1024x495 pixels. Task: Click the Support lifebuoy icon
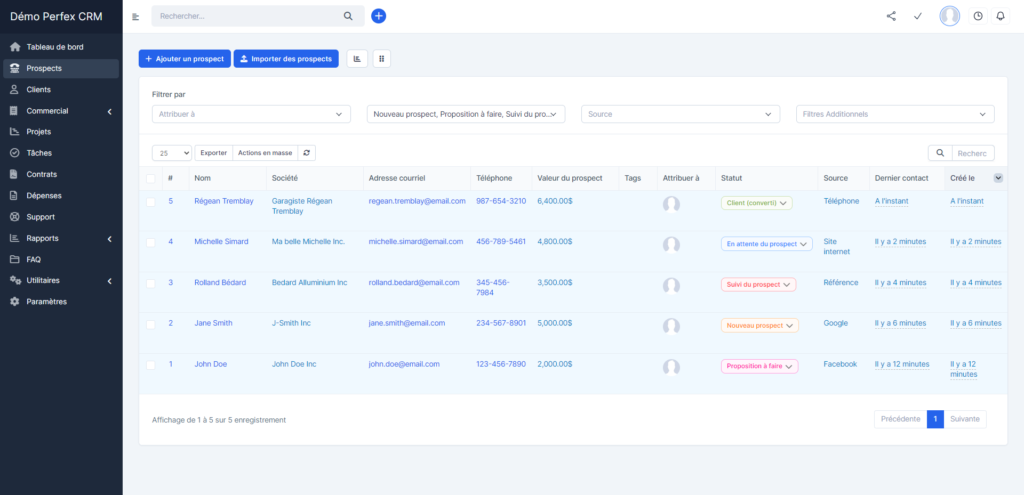click(15, 217)
